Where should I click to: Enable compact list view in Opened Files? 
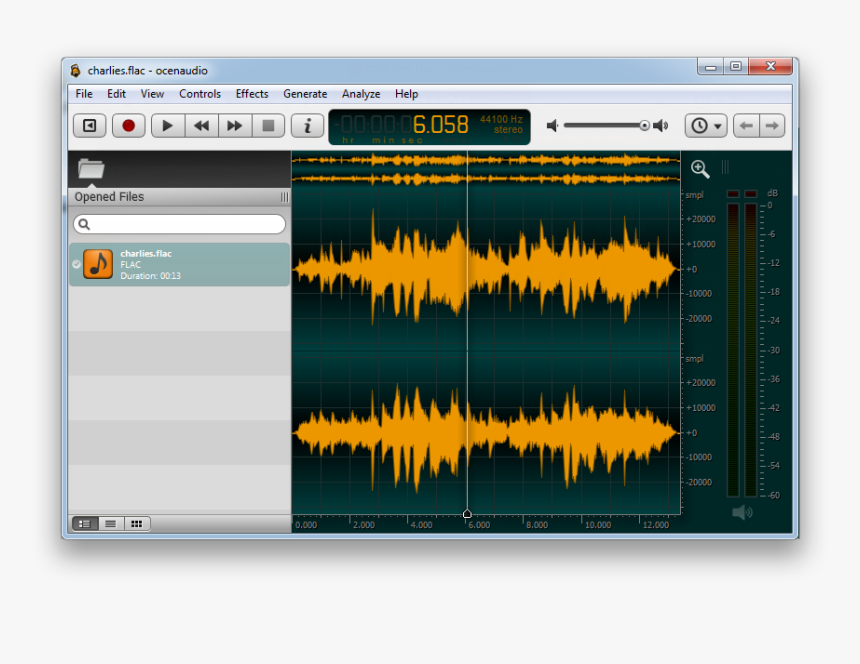[110, 523]
